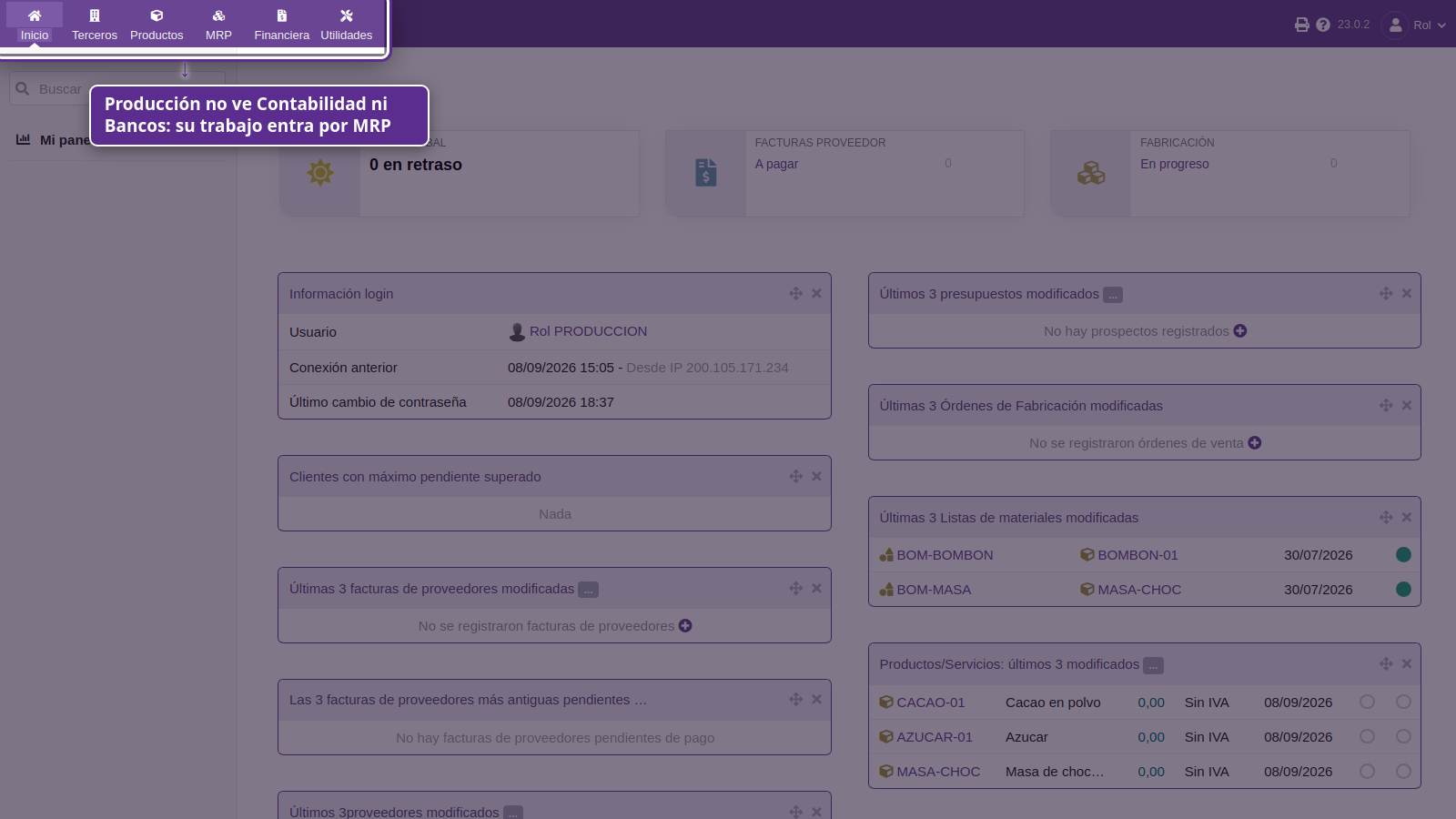Open product BOMBON-01
The width and height of the screenshot is (1456, 819).
(1129, 555)
